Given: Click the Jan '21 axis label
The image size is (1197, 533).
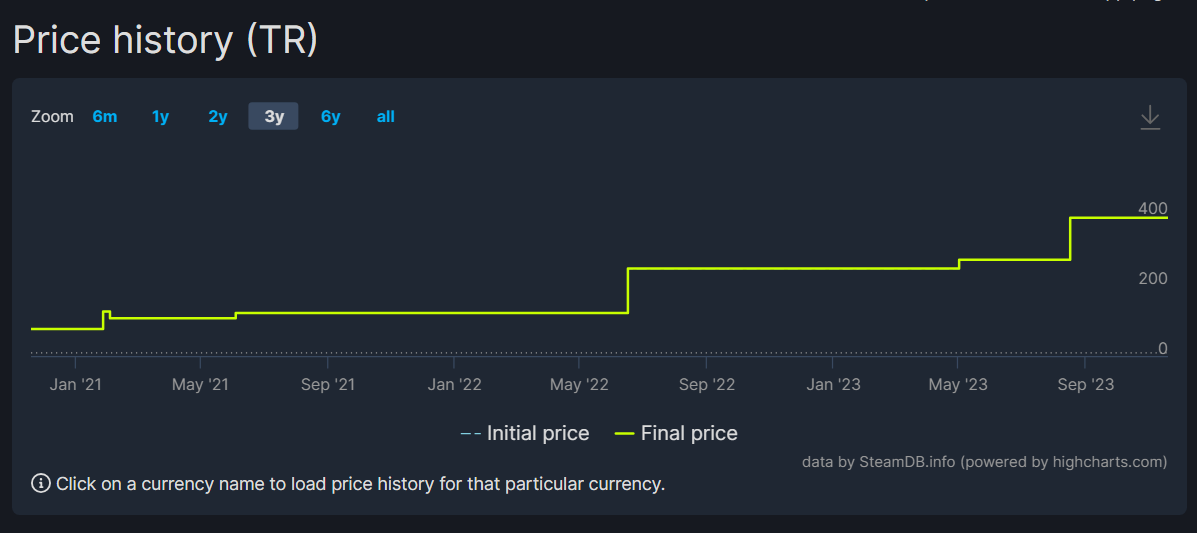Looking at the screenshot, I should click(x=76, y=385).
